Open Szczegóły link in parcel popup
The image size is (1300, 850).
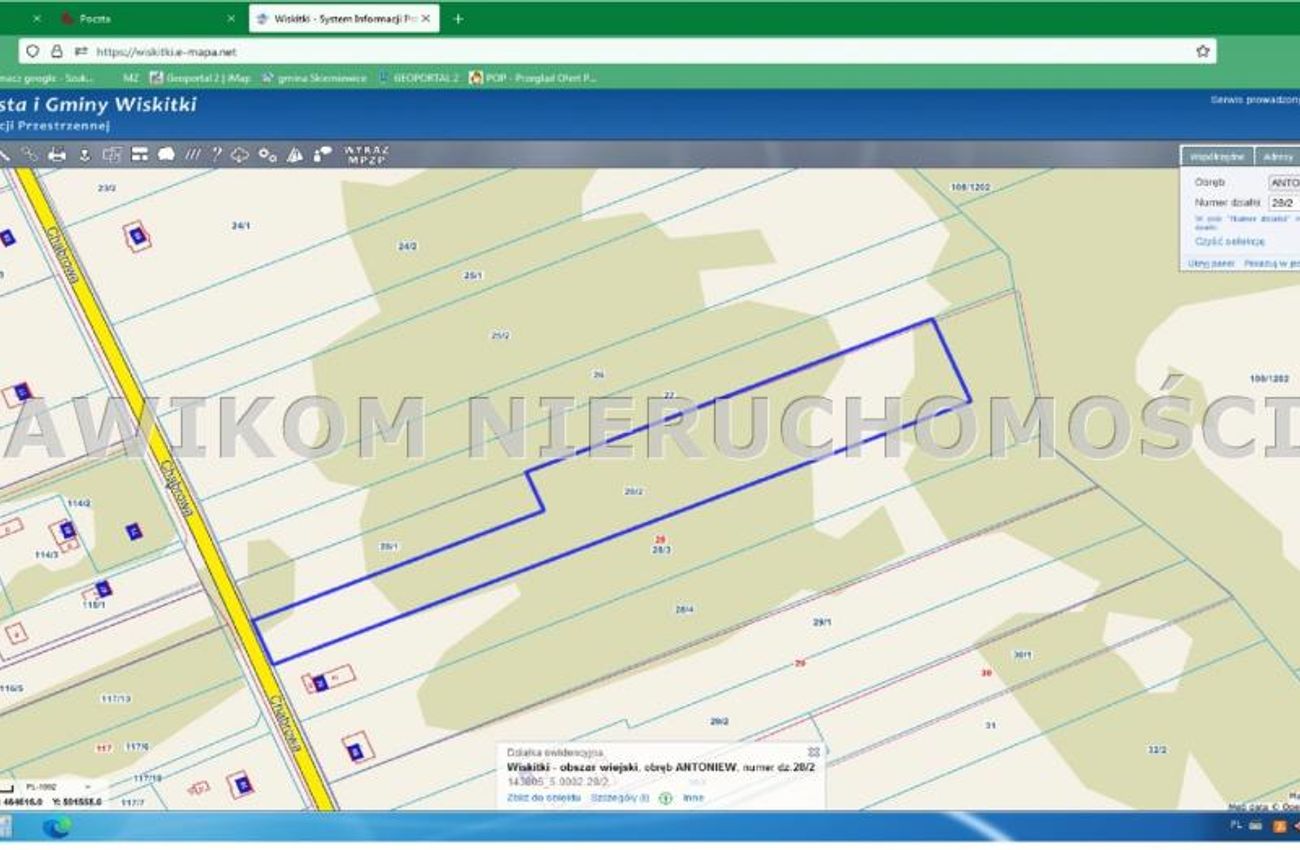click(x=620, y=798)
